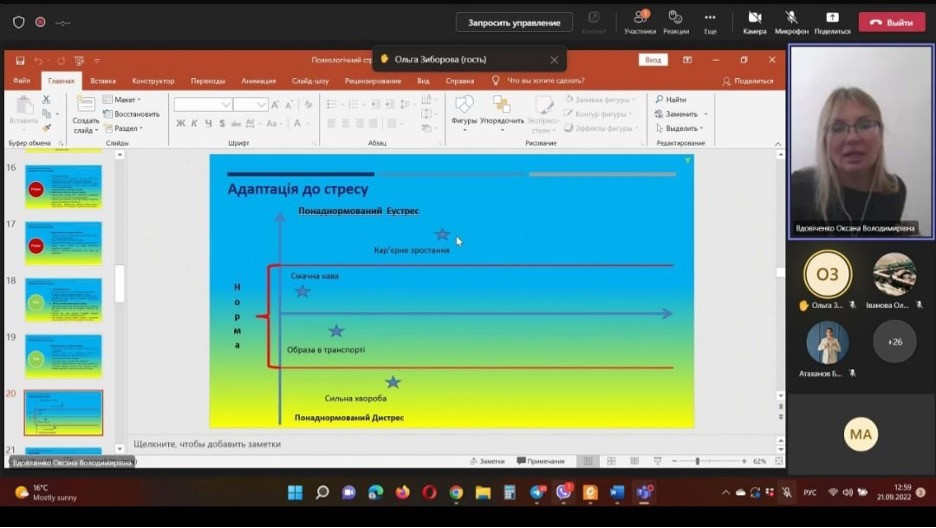Open Google Chrome from the taskbar
Image resolution: width=936 pixels, height=528 pixels.
tap(456, 492)
